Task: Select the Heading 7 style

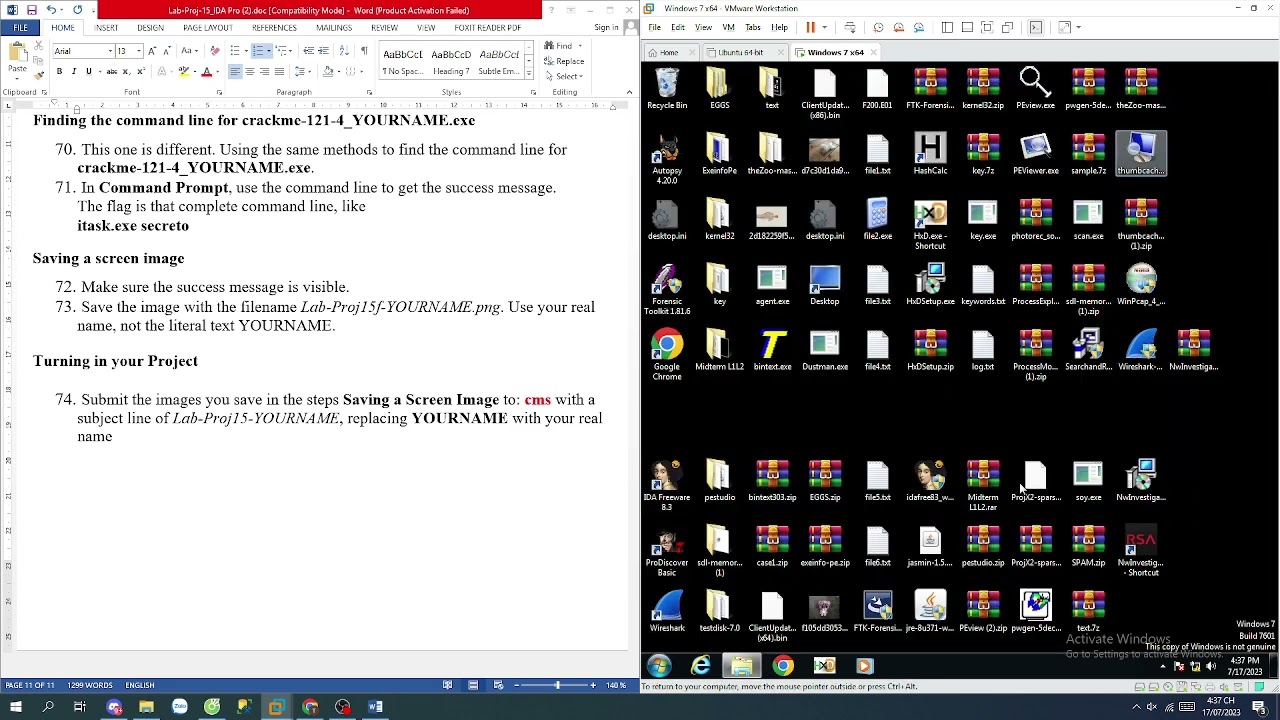Action: pos(451,62)
